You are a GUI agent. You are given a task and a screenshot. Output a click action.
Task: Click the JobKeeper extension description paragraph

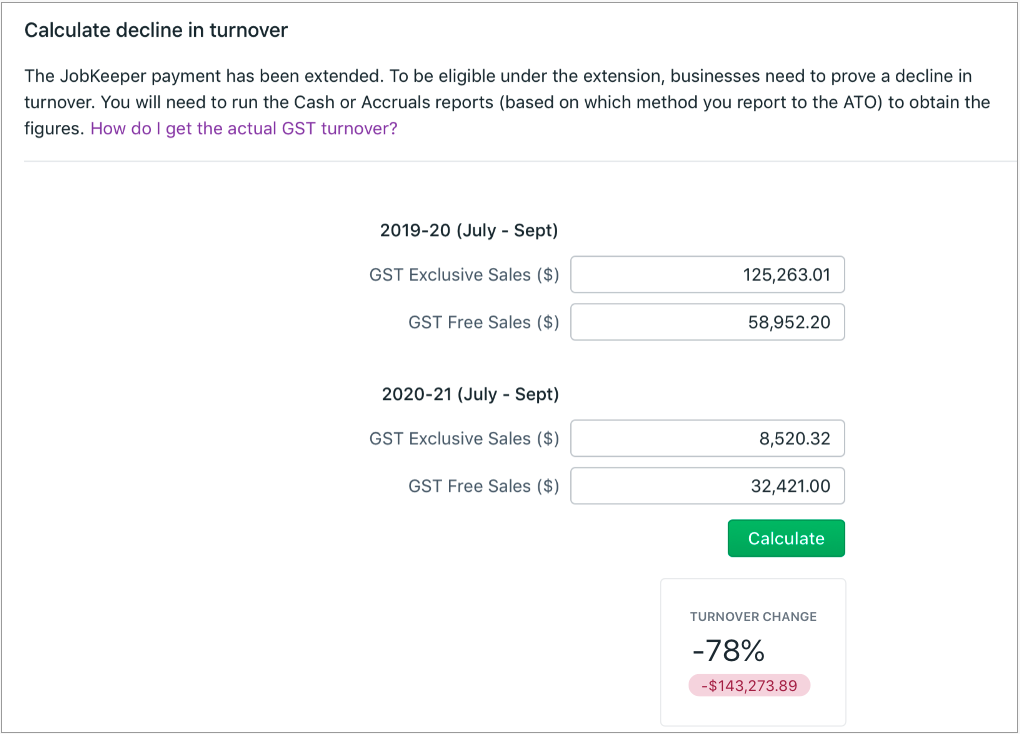[500, 102]
